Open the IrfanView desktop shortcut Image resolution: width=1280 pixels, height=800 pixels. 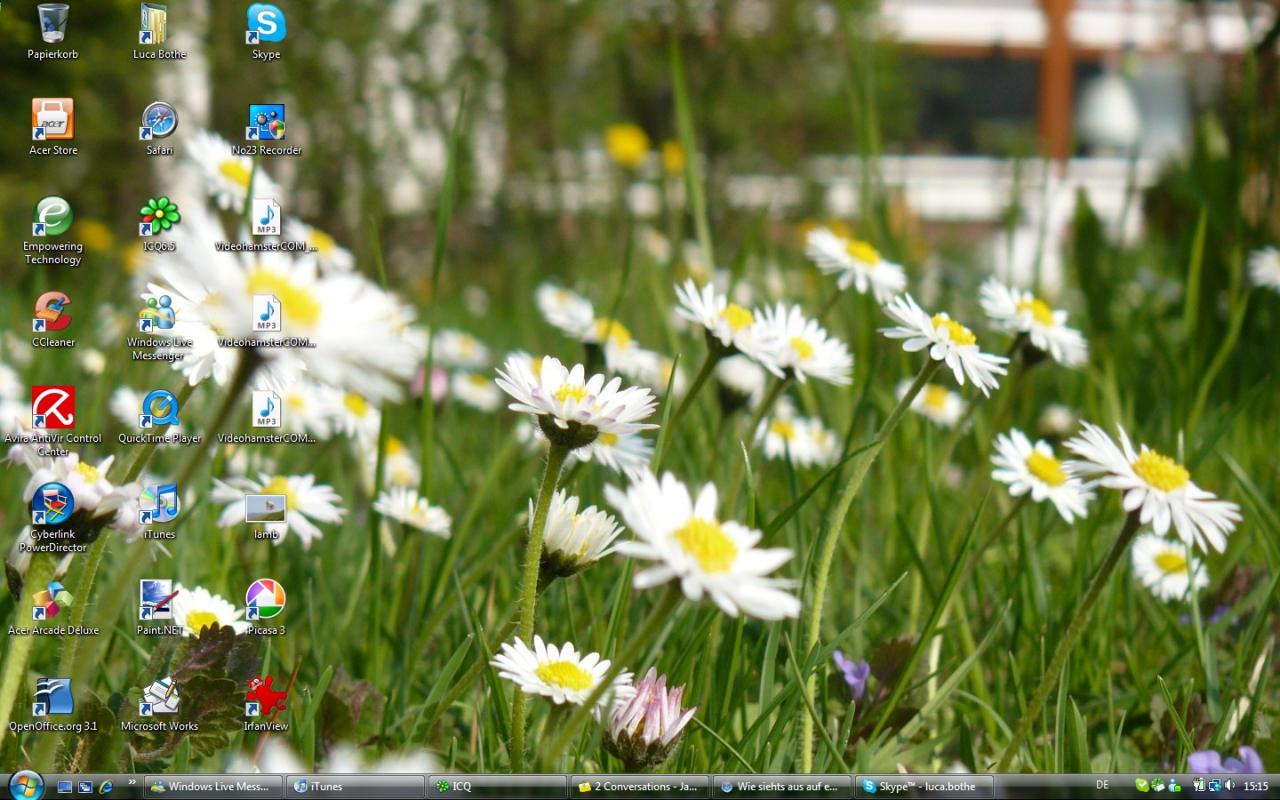tap(265, 696)
